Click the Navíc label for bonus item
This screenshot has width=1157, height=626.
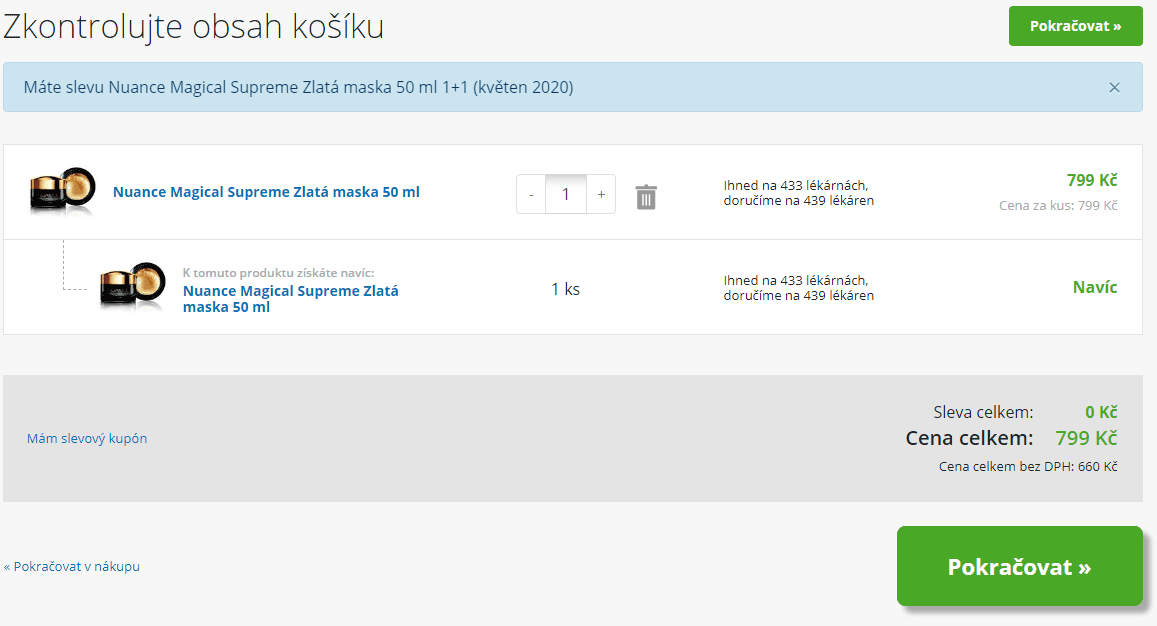click(x=1095, y=287)
